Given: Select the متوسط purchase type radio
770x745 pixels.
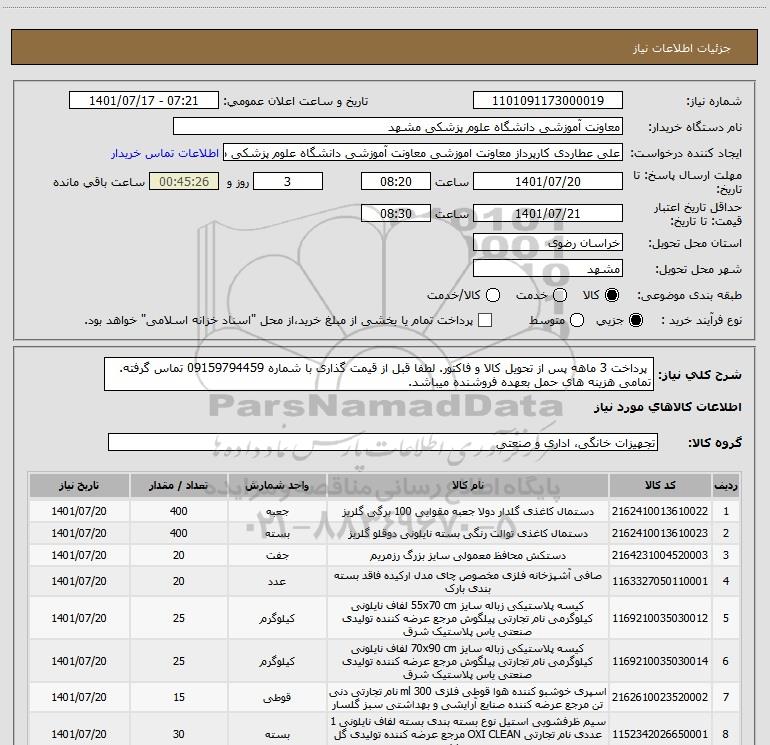Looking at the screenshot, I should [x=577, y=320].
